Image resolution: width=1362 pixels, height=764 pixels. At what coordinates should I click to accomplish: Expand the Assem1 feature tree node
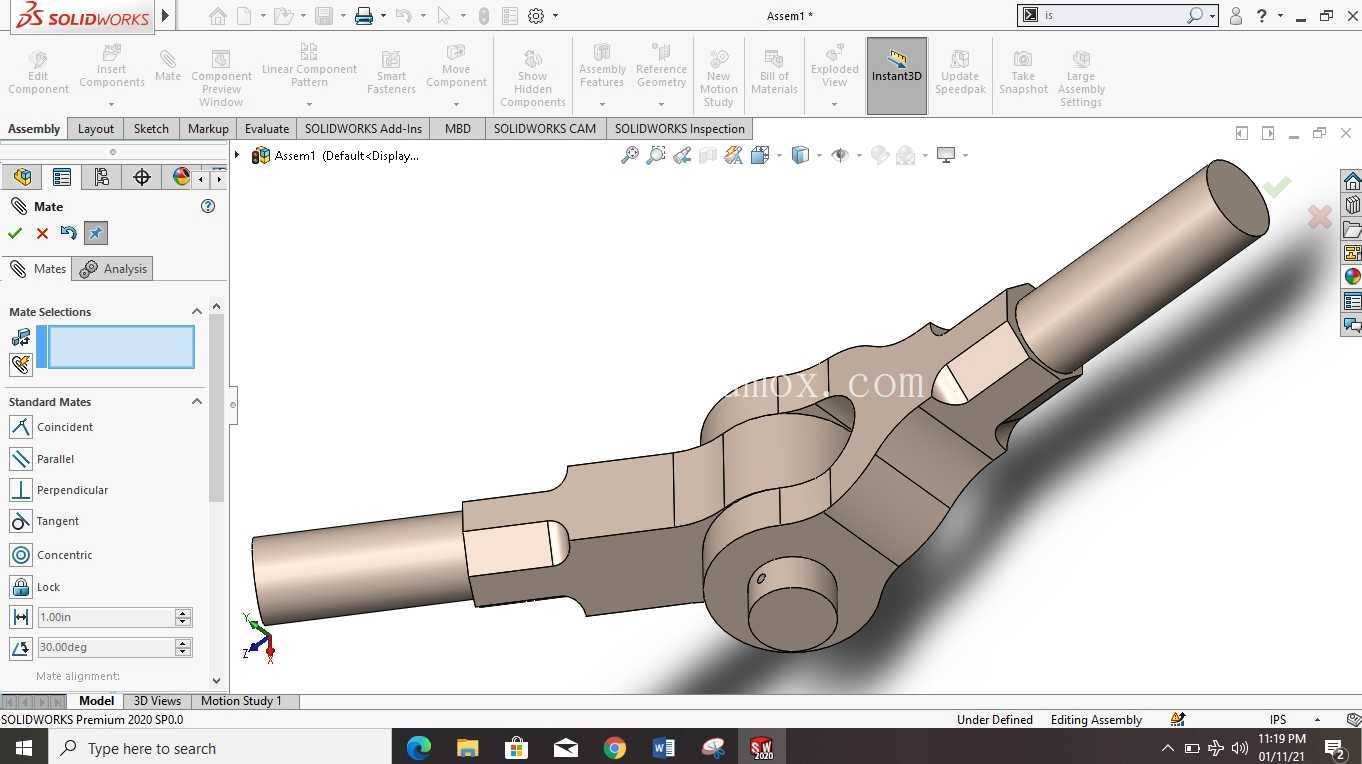pos(238,155)
